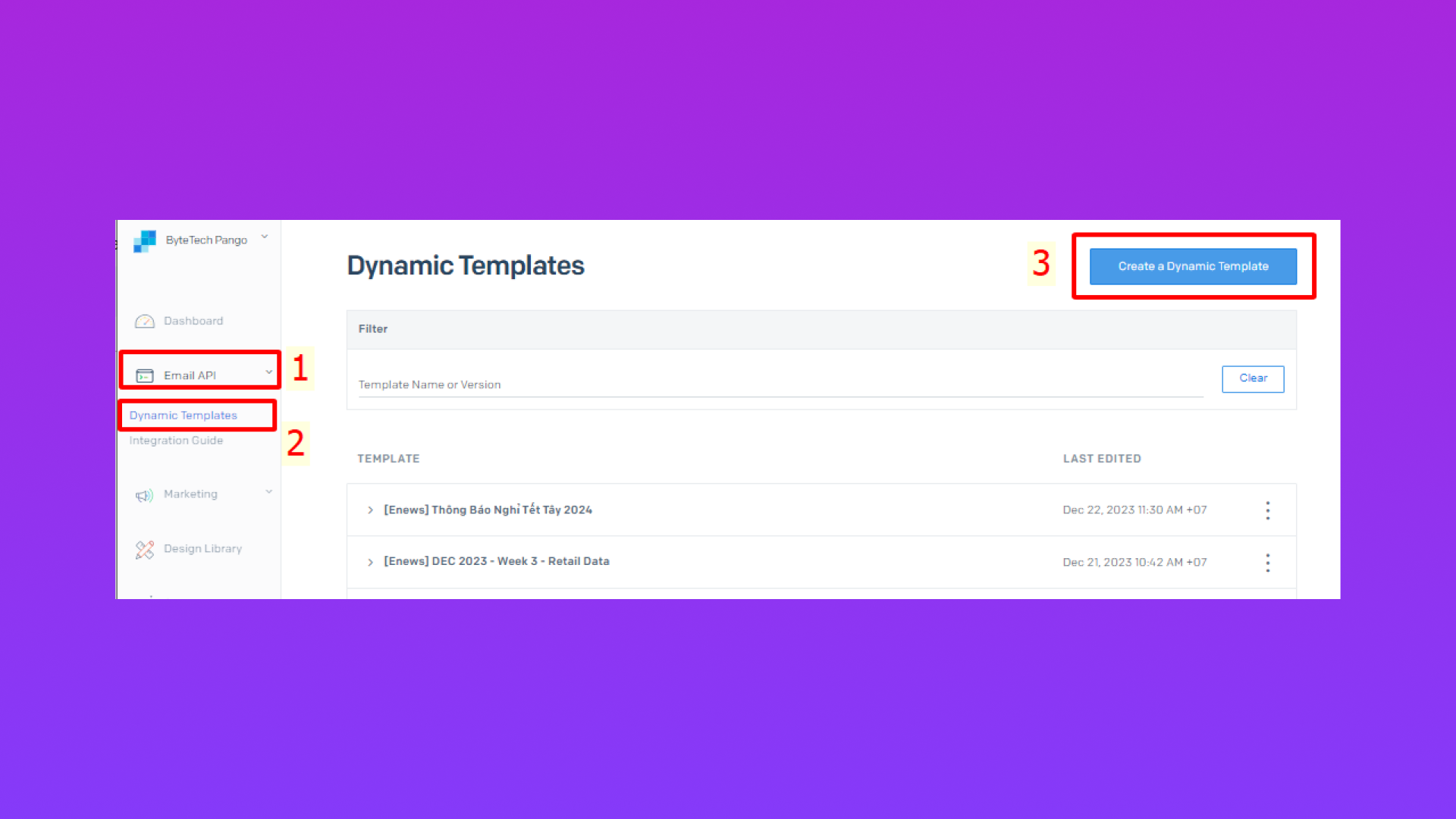Open the Design Library menu item

[202, 549]
